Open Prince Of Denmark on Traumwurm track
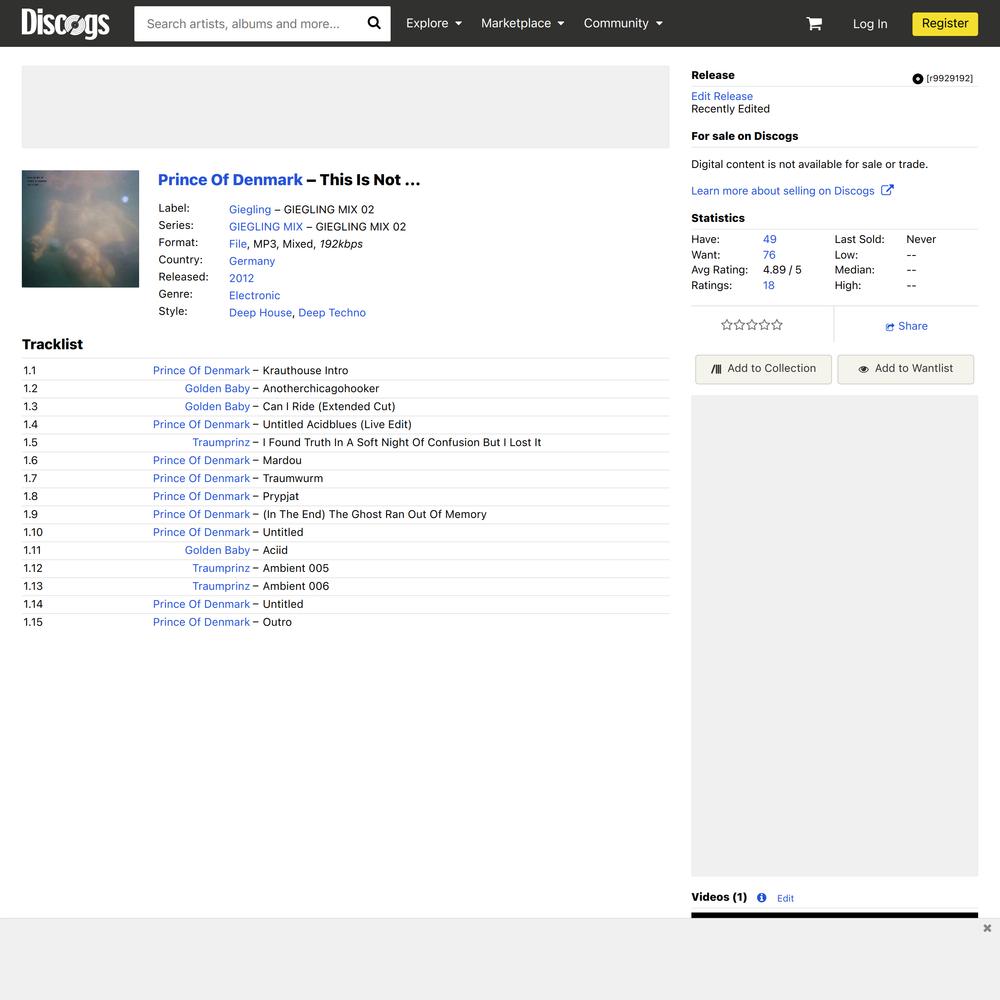Image resolution: width=1000 pixels, height=1000 pixels. click(x=202, y=478)
